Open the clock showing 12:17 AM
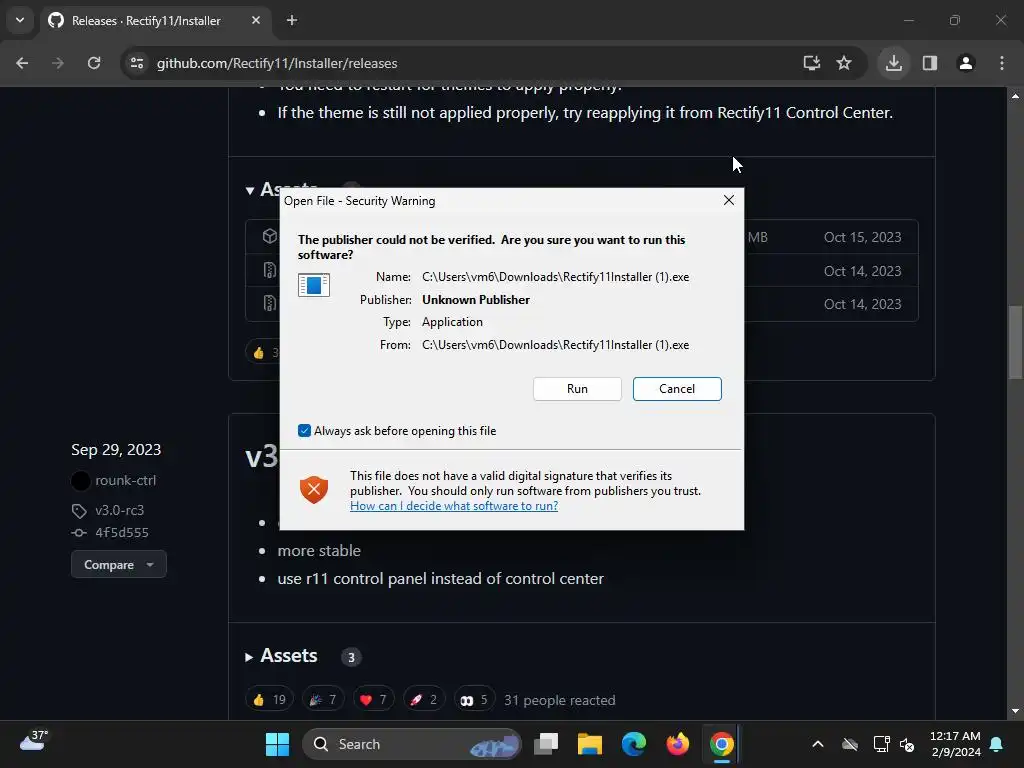The width and height of the screenshot is (1024, 768). click(x=955, y=744)
